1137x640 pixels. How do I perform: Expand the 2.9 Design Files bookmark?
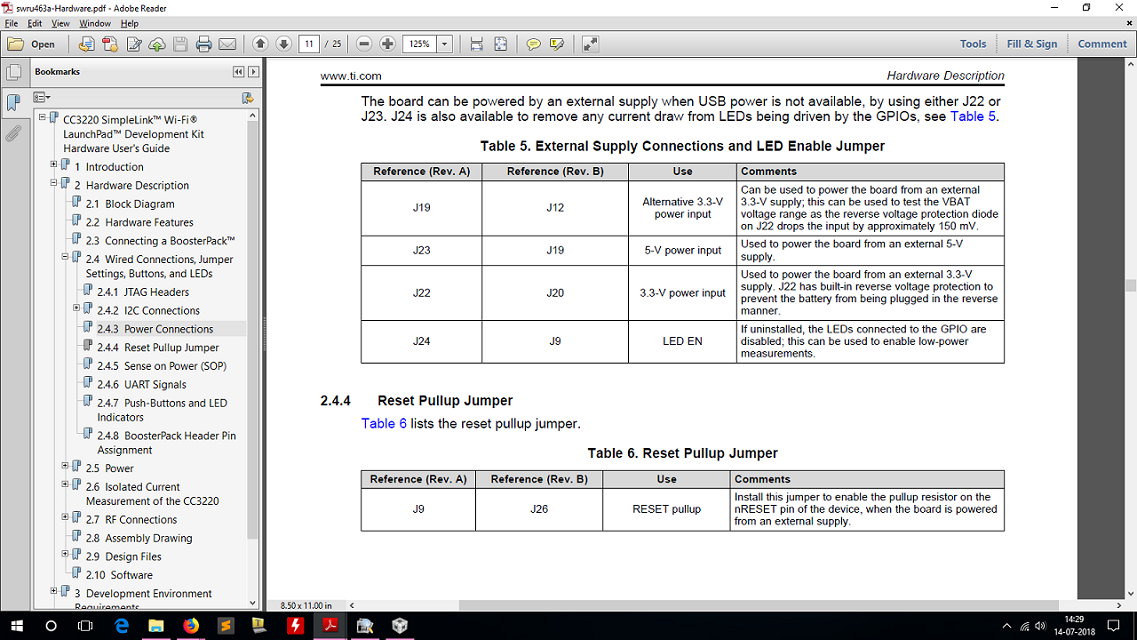(65, 554)
